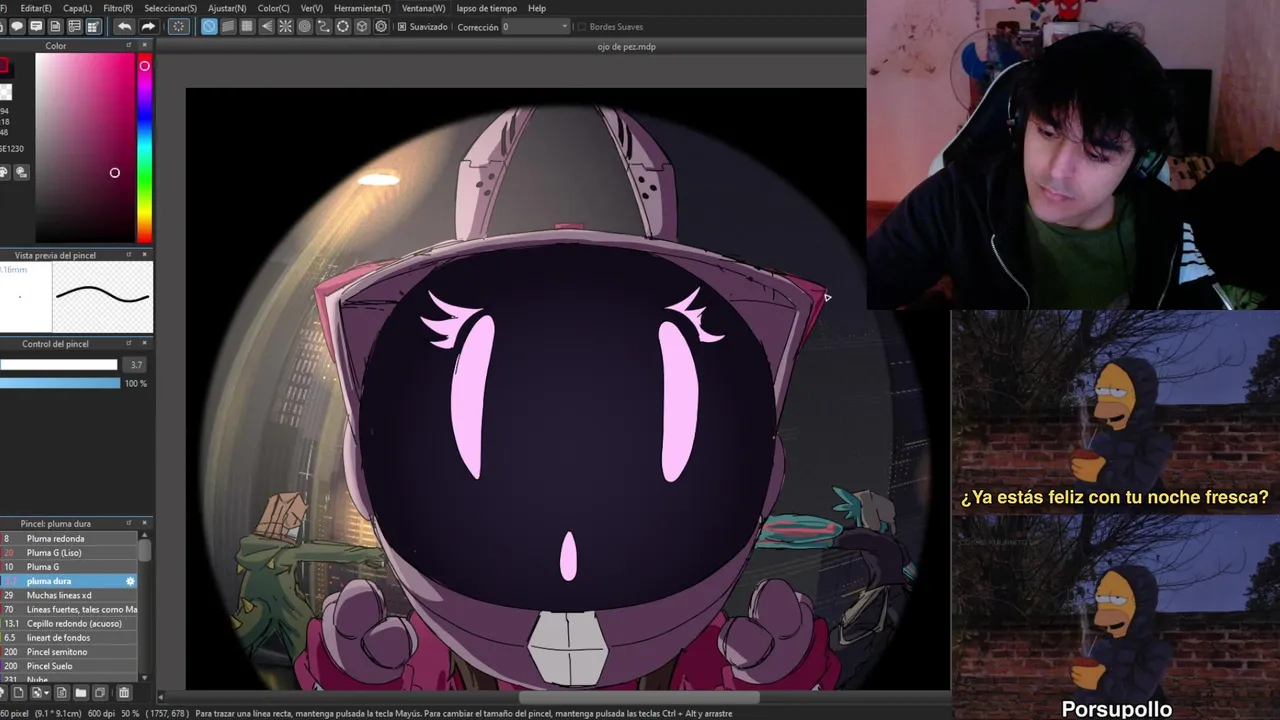Undock the Color panel
1280x720 pixels.
click(x=129, y=46)
